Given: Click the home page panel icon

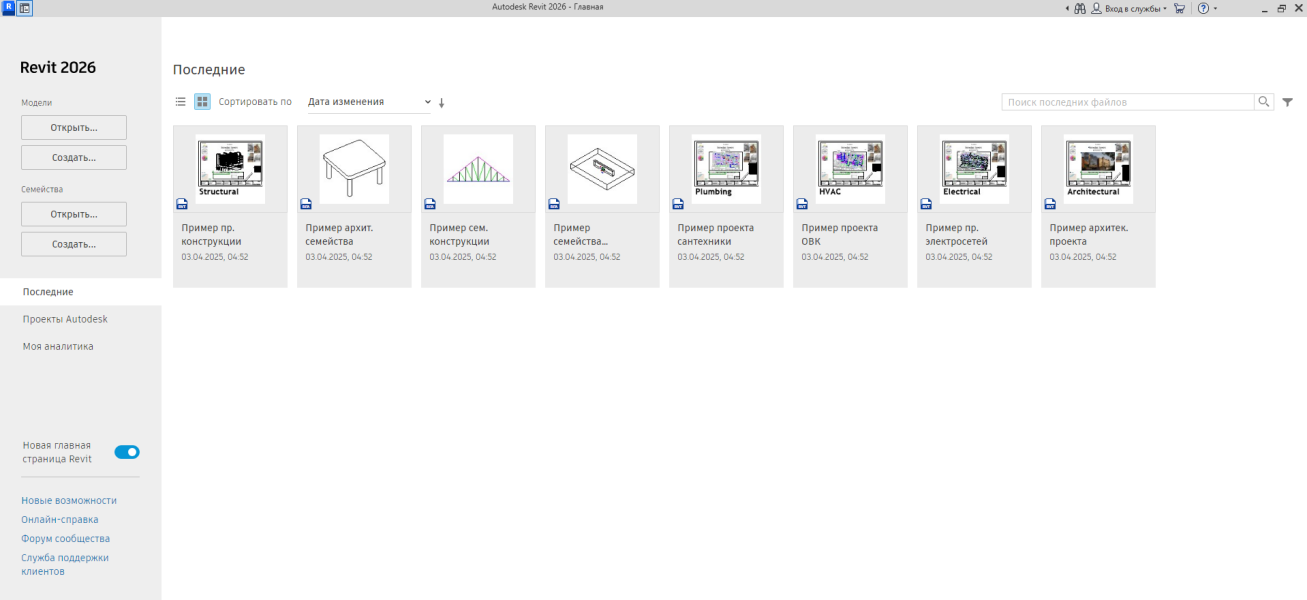Looking at the screenshot, I should pos(25,7).
